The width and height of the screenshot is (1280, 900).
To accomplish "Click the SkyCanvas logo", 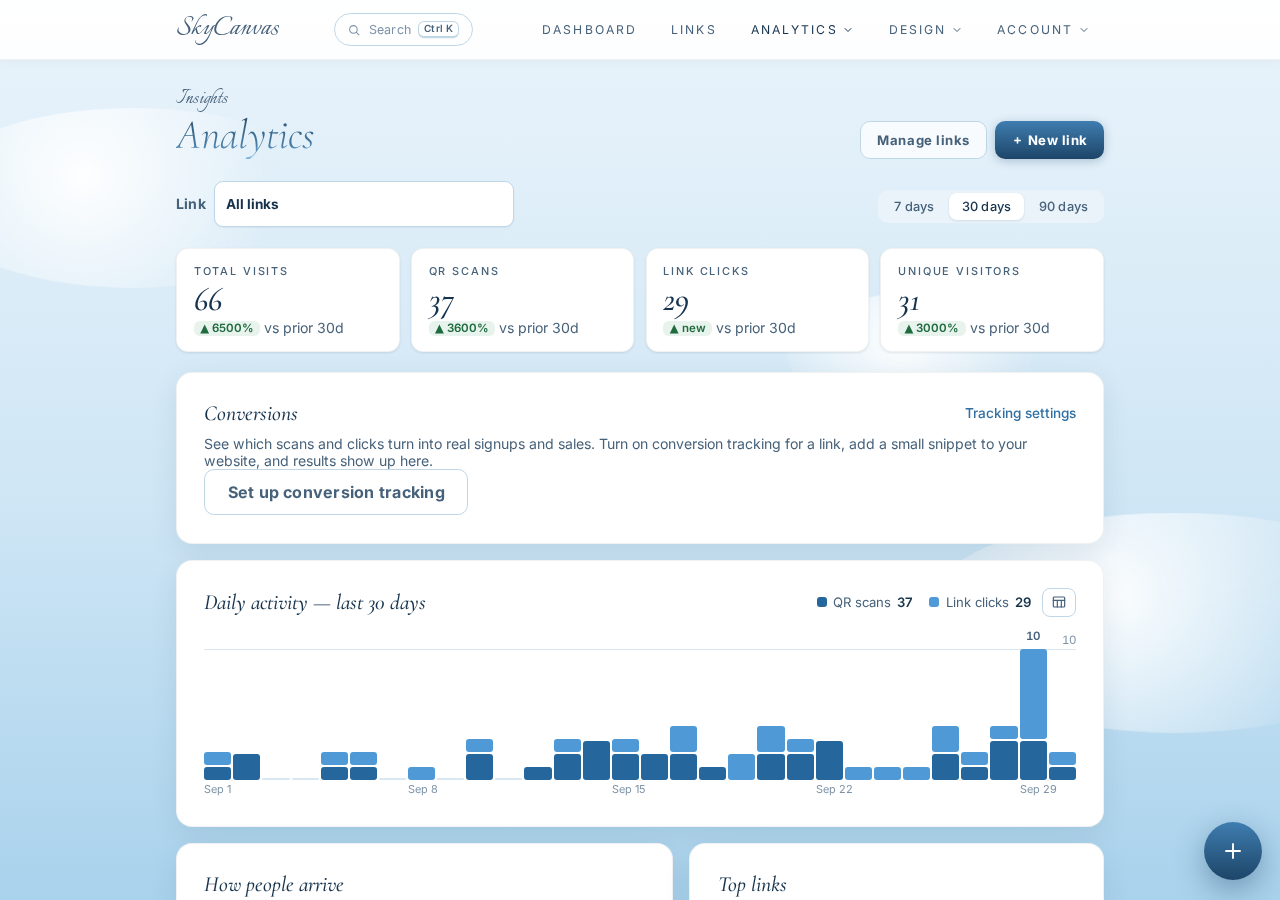I will (228, 28).
